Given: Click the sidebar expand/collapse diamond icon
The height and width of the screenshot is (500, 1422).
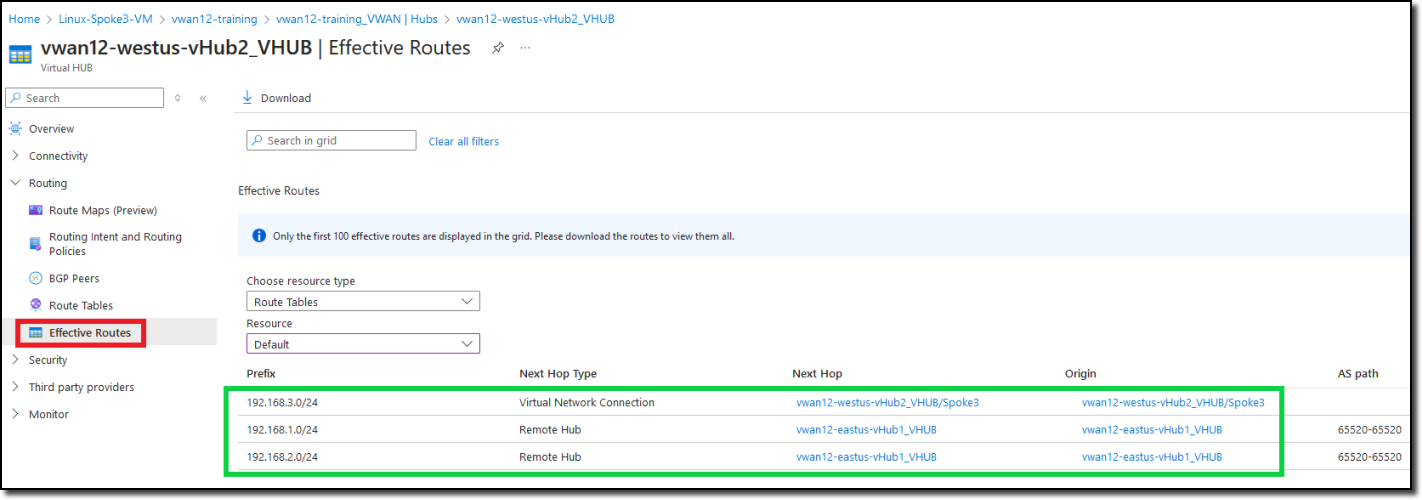Looking at the screenshot, I should pos(178,98).
